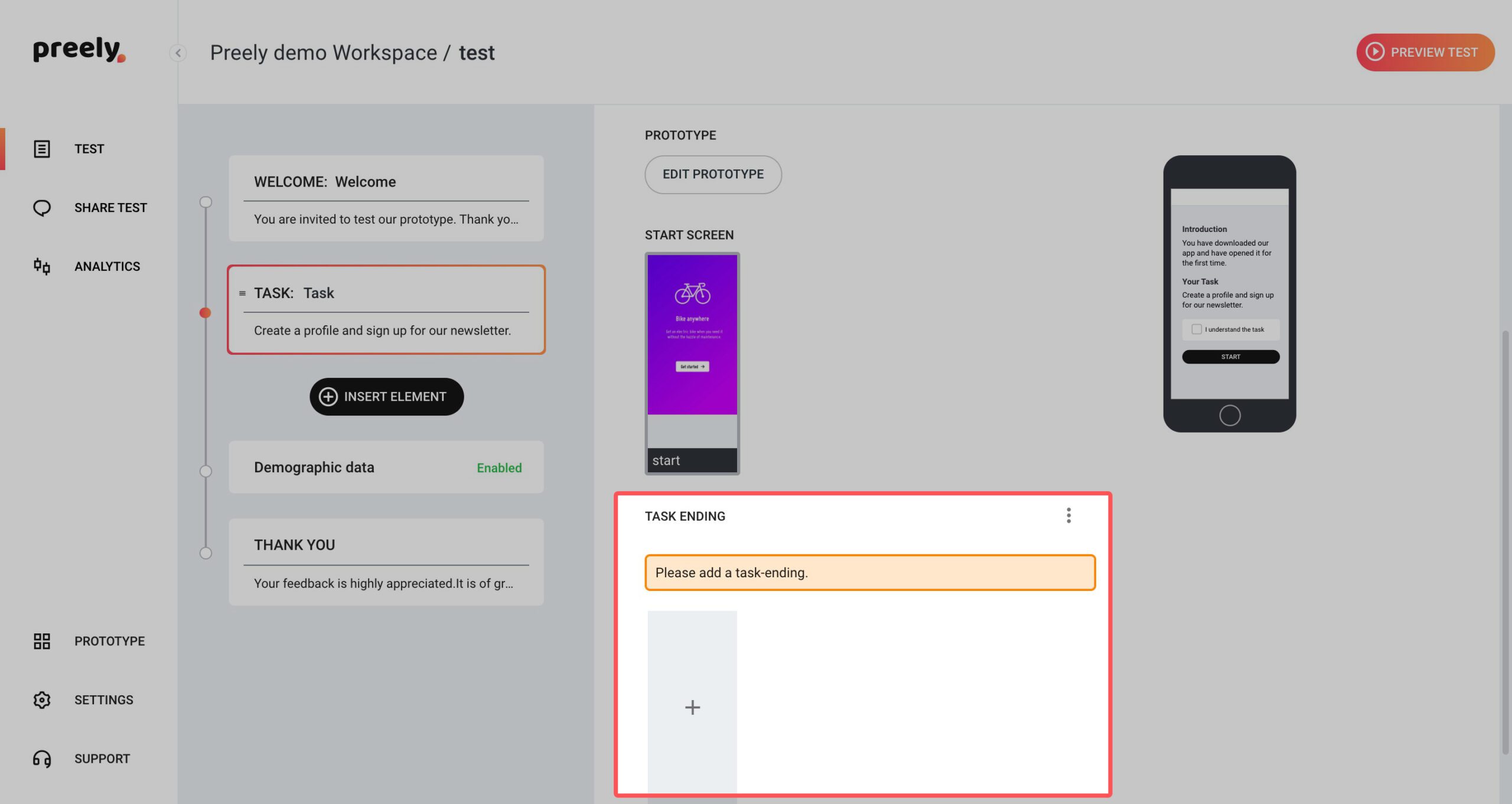Toggle the Demographic data enabled status

coord(499,467)
